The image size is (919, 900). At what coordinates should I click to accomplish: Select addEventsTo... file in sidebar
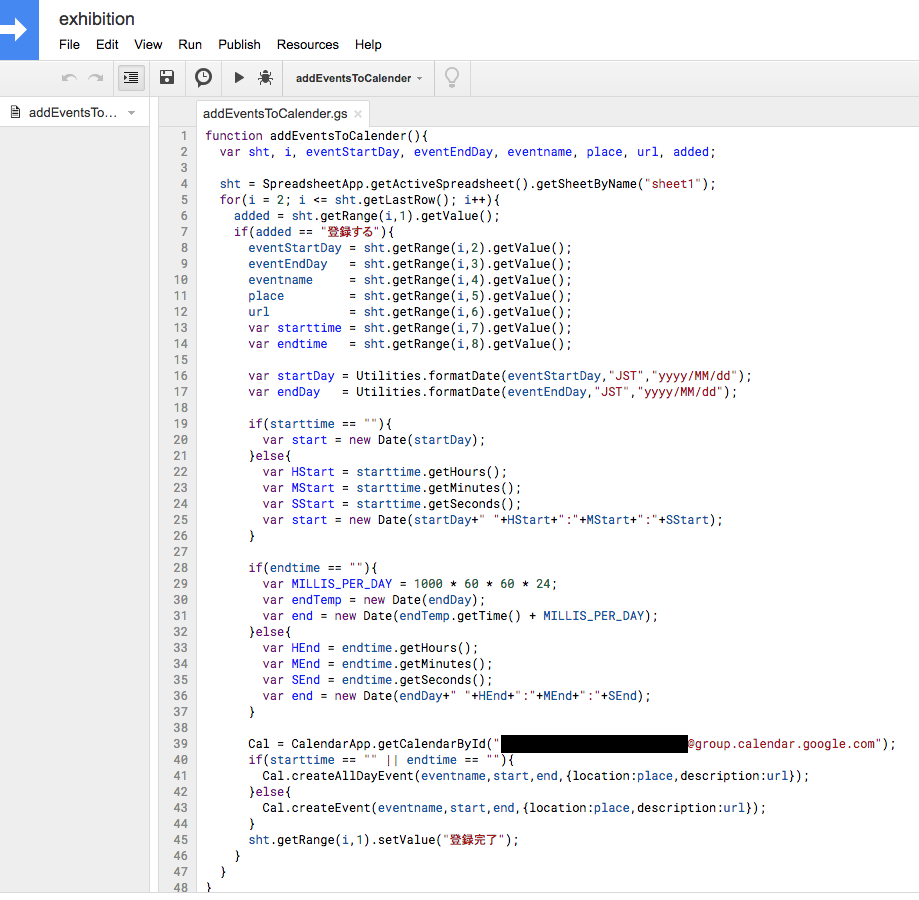73,112
